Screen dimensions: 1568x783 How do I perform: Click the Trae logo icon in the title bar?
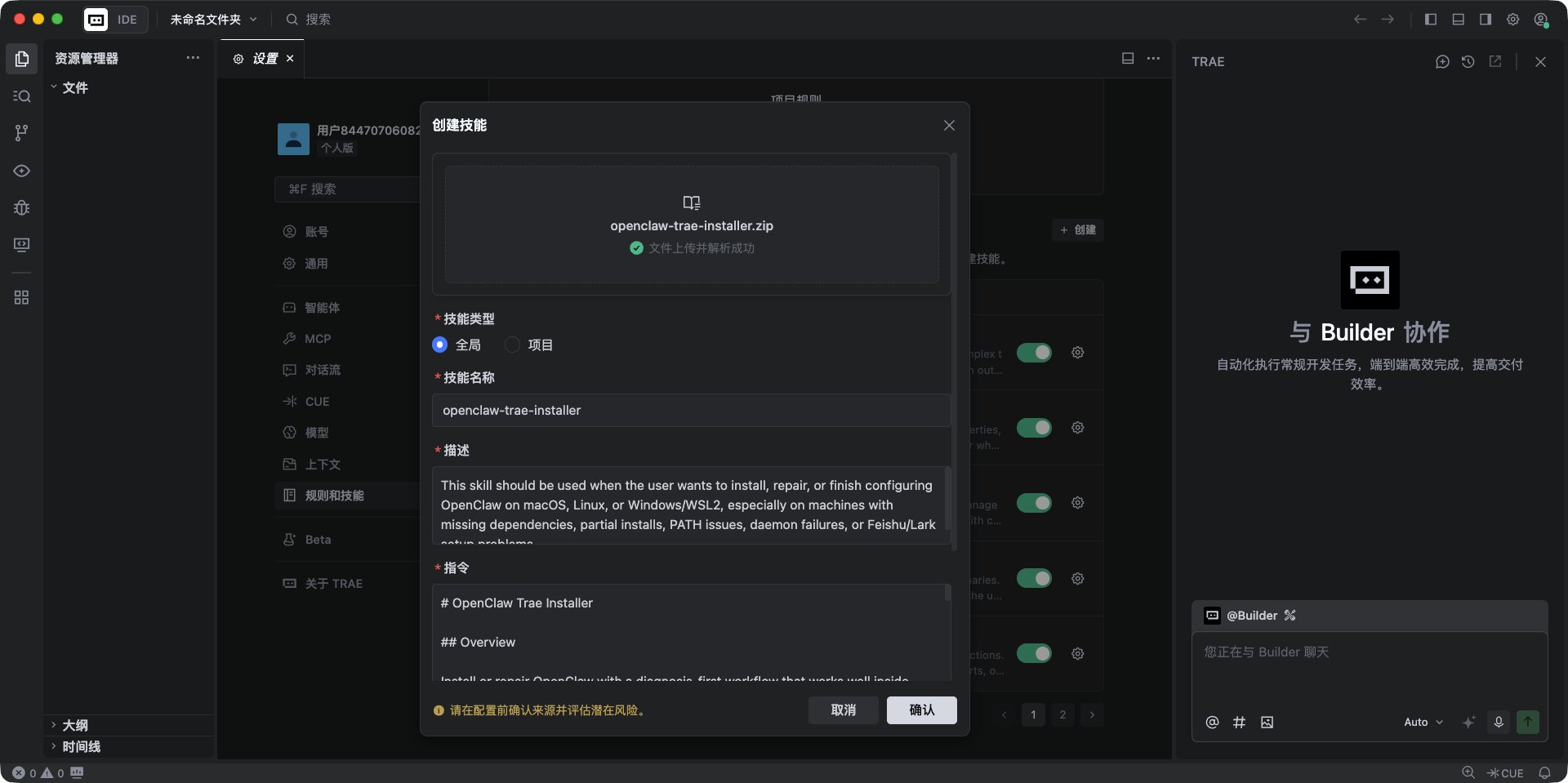tap(96, 20)
